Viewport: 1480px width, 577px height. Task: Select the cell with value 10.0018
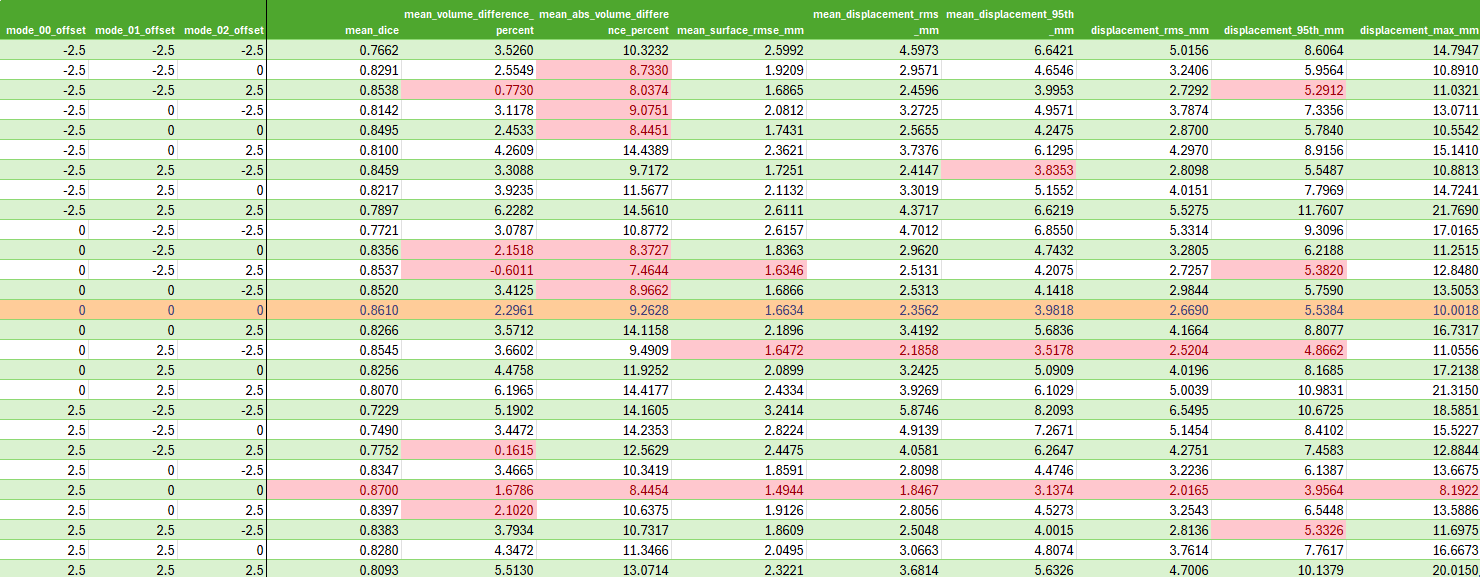click(x=1412, y=310)
